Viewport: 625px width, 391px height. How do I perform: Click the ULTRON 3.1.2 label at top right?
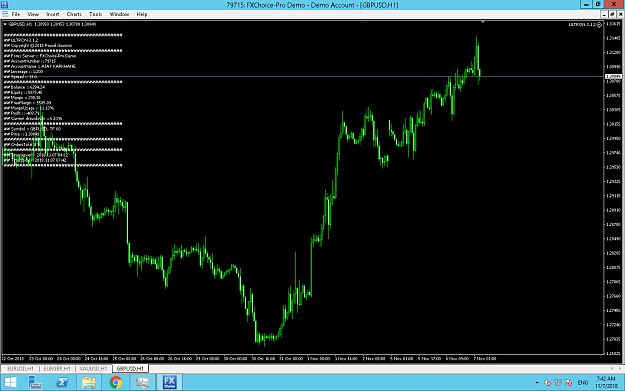[x=582, y=25]
